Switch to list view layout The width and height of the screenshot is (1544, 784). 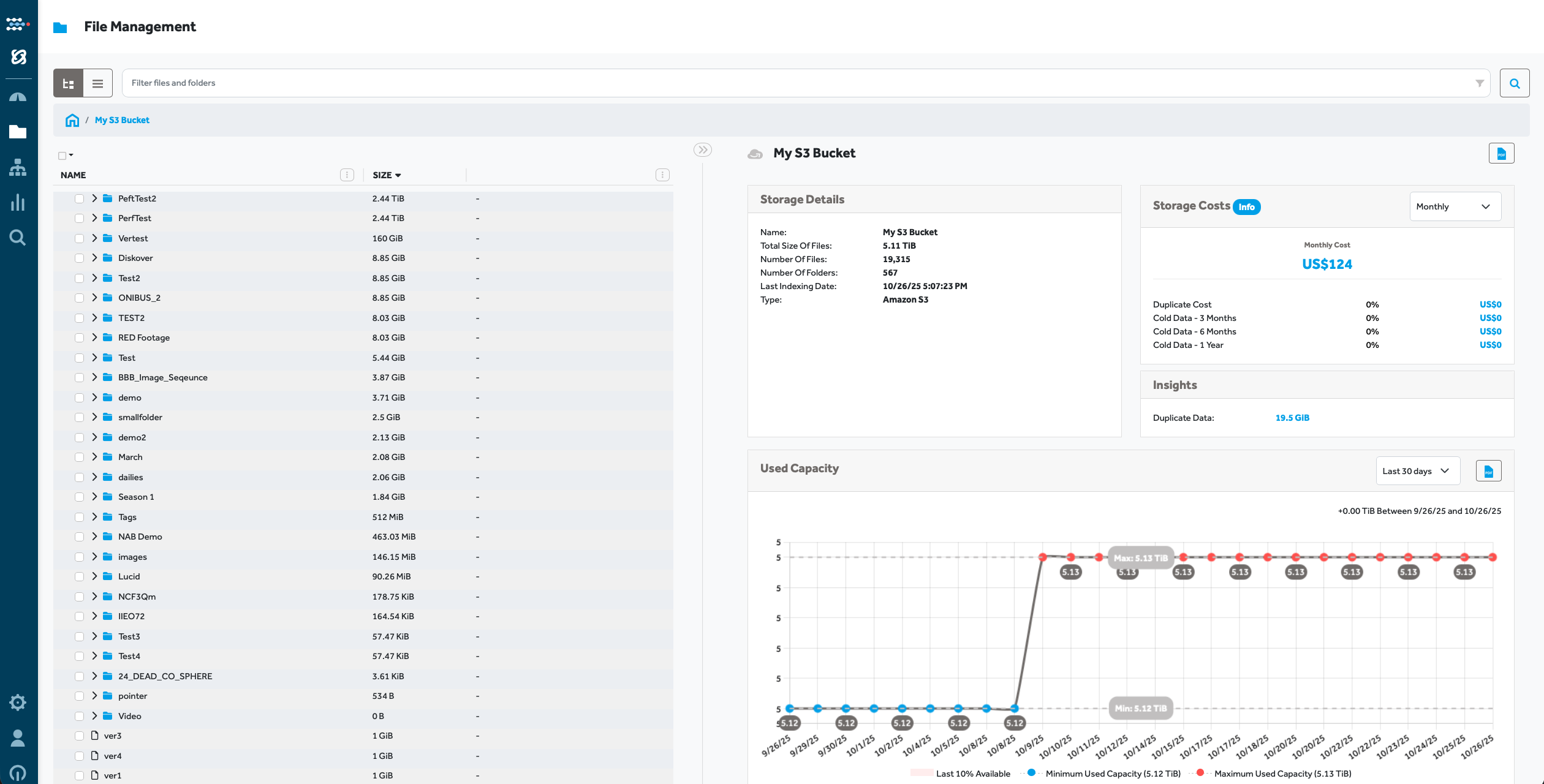pyautogui.click(x=97, y=83)
